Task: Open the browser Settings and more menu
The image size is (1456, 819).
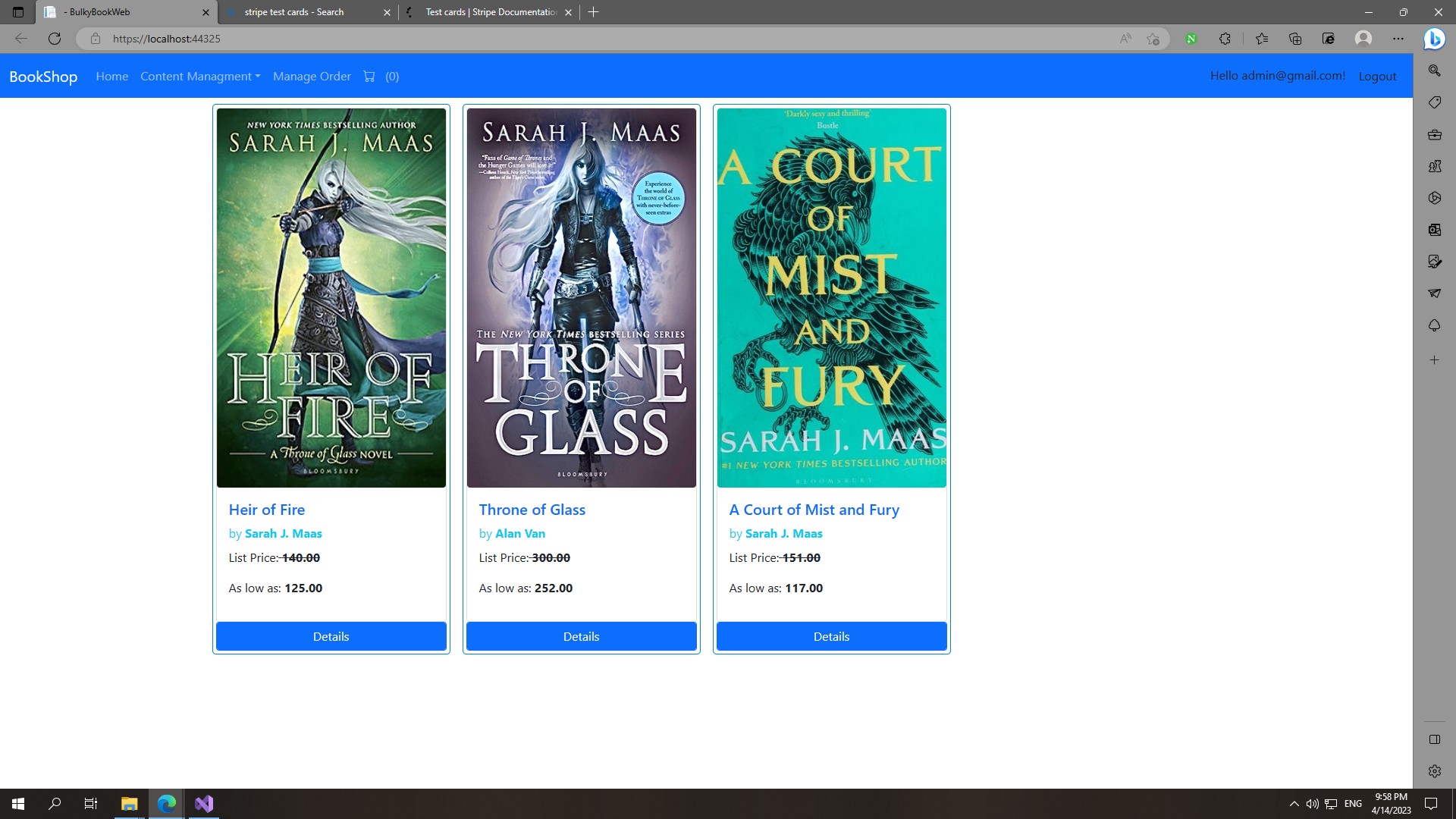Action: [x=1398, y=39]
